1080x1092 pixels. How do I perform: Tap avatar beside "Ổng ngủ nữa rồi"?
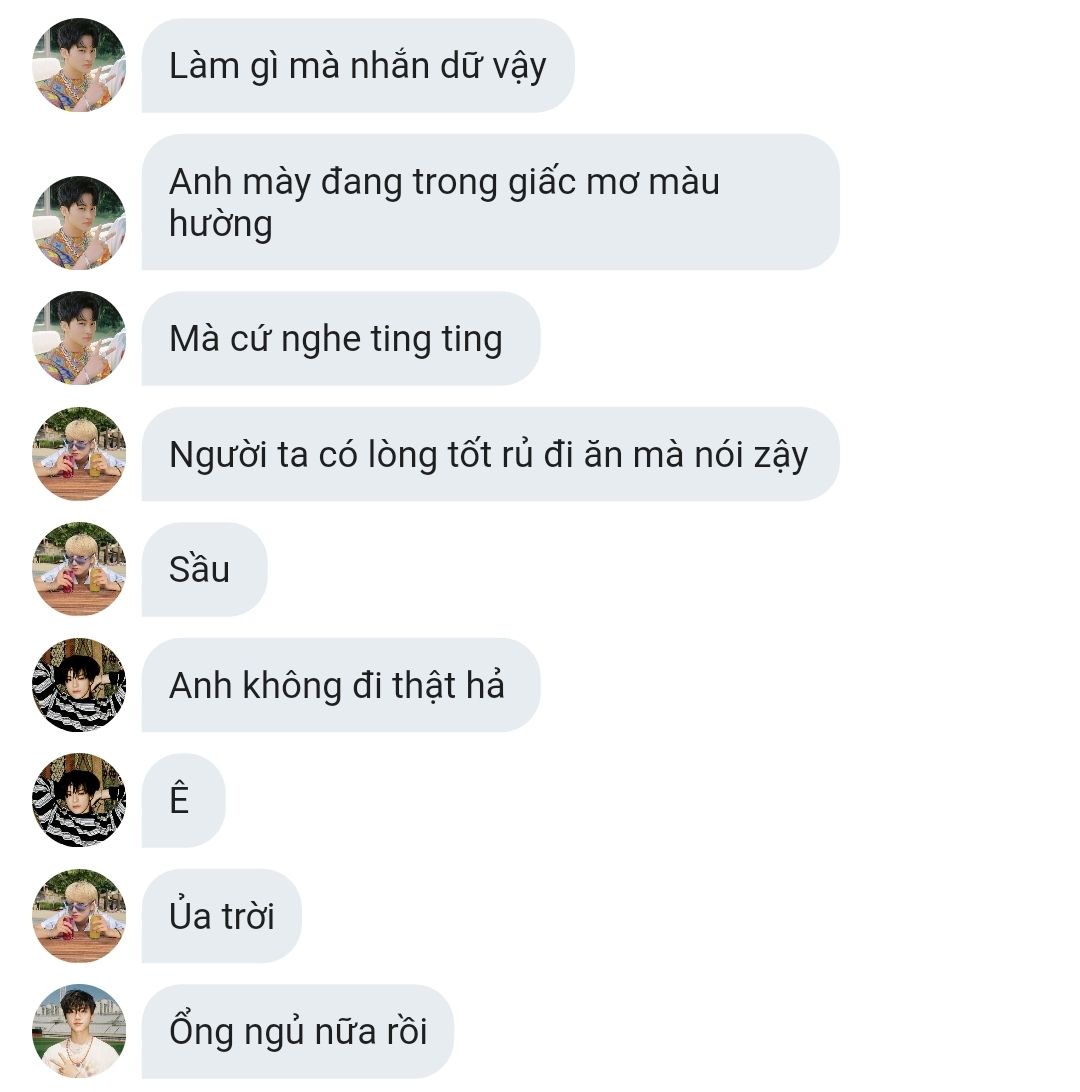[x=79, y=1031]
